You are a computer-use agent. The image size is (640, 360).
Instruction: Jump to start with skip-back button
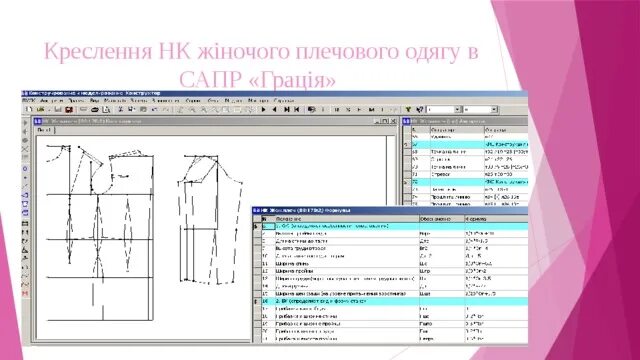(297, 109)
